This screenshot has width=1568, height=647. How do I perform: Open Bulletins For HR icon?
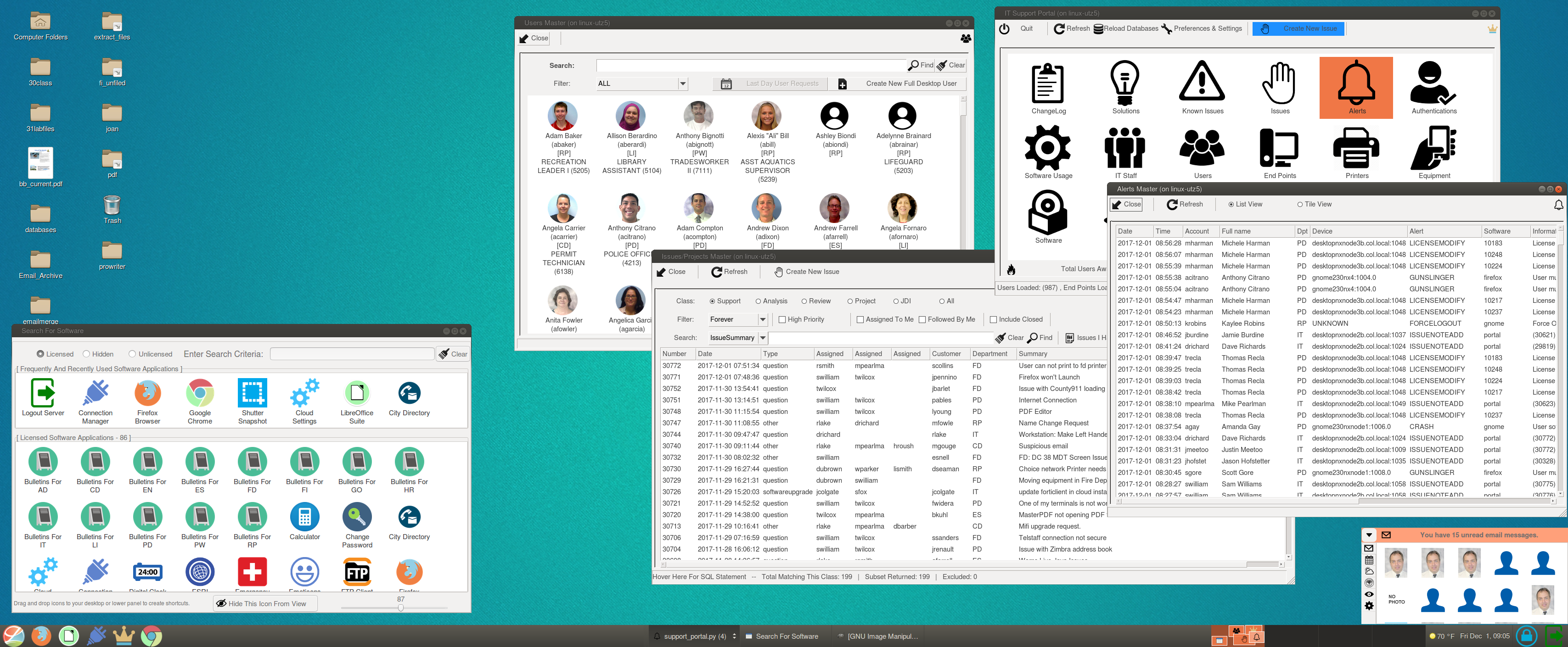pyautogui.click(x=409, y=470)
